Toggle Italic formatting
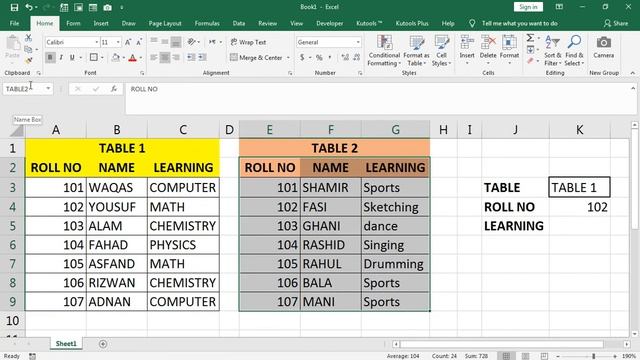The image size is (640, 360). coord(61,58)
